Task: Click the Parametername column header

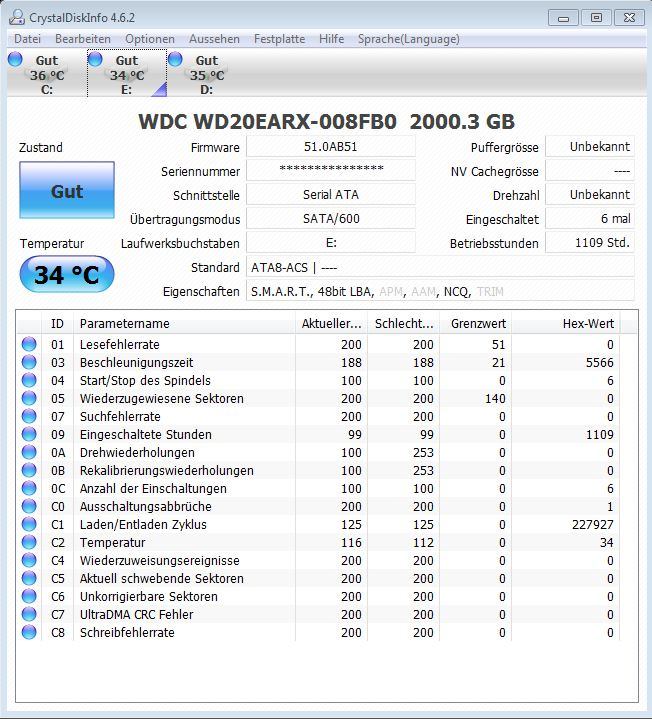Action: [x=184, y=324]
